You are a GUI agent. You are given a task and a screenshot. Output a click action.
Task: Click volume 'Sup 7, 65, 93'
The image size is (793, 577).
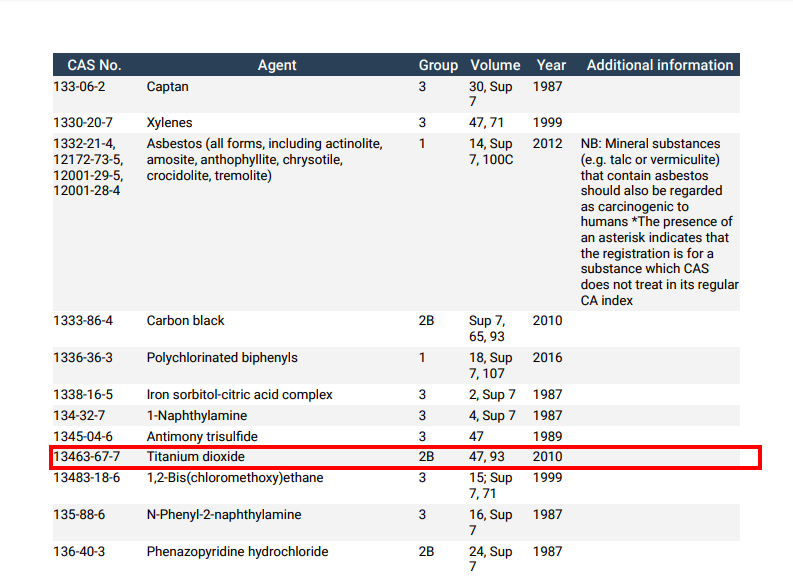click(x=487, y=328)
